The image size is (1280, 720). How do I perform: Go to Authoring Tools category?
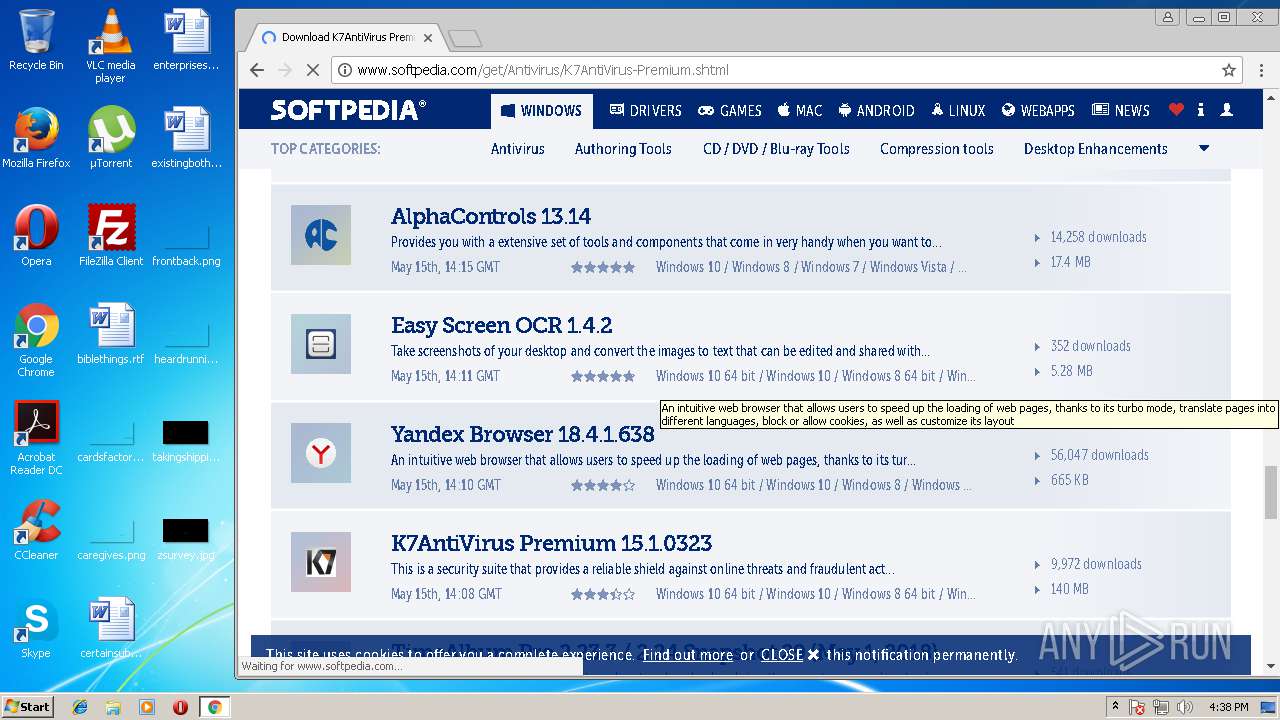(623, 149)
